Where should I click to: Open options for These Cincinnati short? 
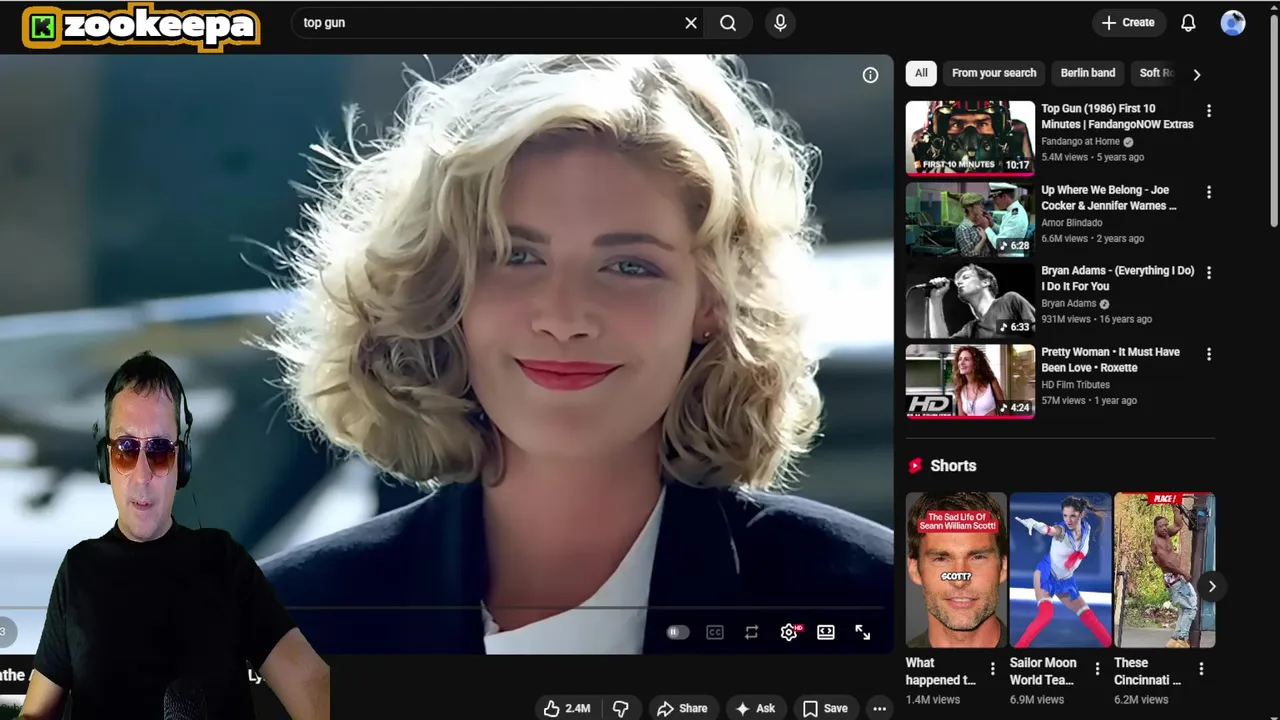[x=1200, y=669]
